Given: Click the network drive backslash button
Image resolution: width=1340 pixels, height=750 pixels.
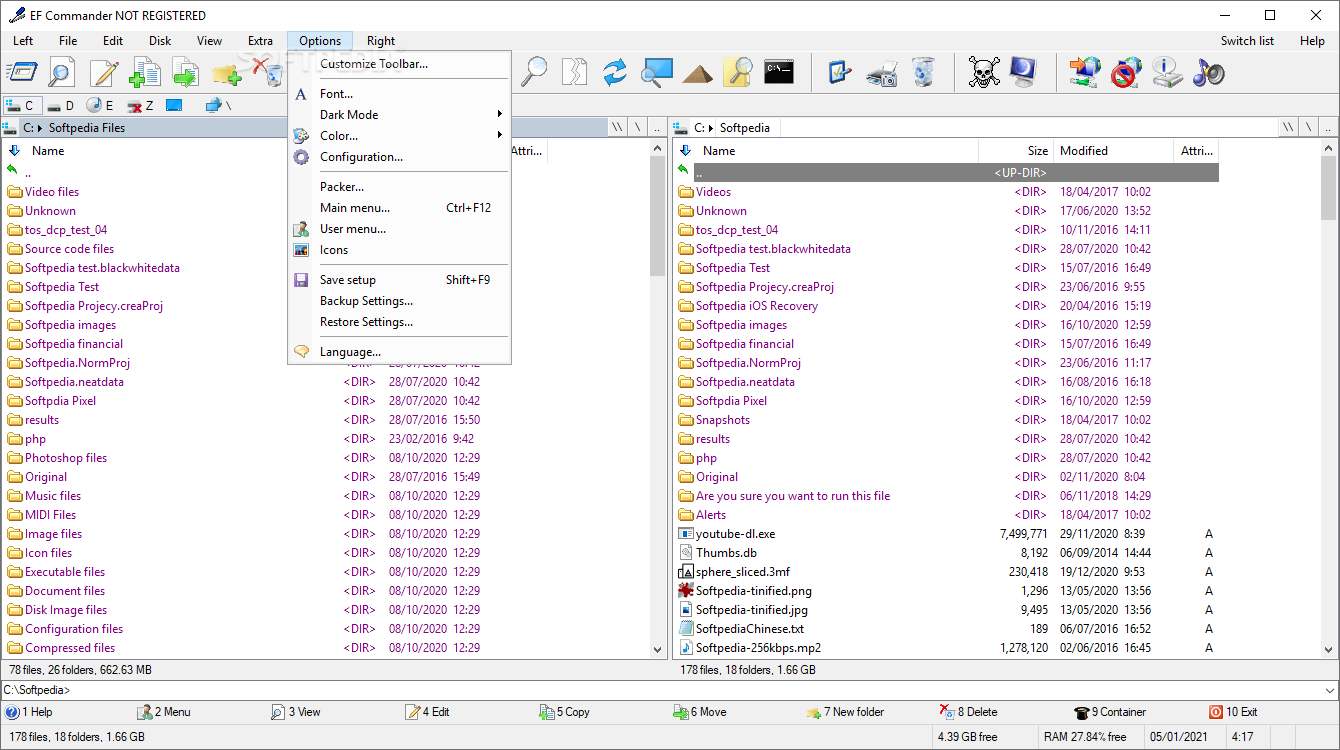Looking at the screenshot, I should 219,105.
